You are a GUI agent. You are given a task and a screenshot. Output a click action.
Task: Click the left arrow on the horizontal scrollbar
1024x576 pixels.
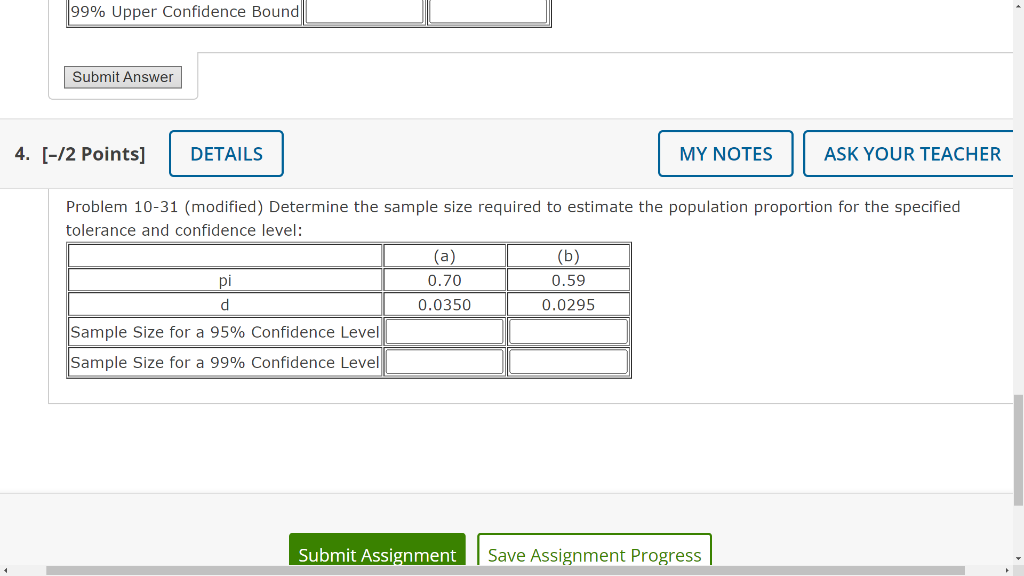point(6,570)
